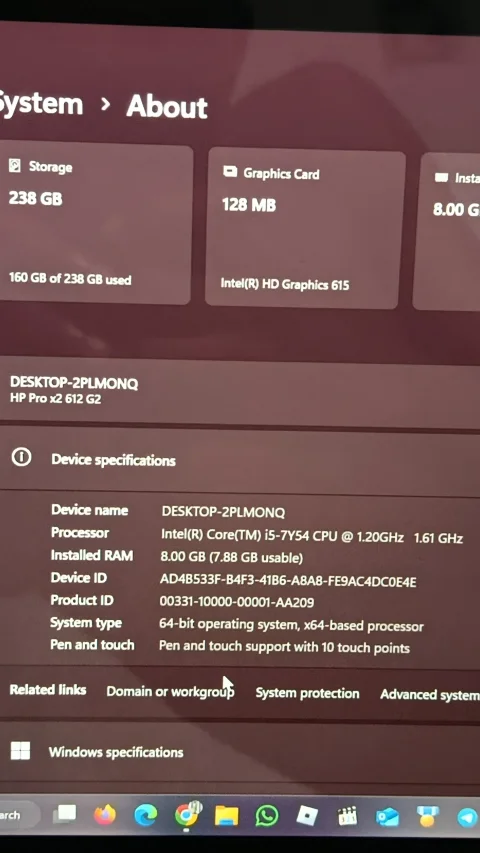Open the Graphics Card info card
The width and height of the screenshot is (480, 853).
click(x=306, y=228)
